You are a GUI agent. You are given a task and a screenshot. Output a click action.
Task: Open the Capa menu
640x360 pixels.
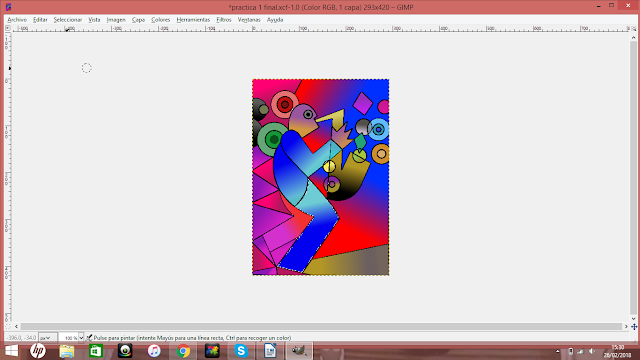[138, 20]
